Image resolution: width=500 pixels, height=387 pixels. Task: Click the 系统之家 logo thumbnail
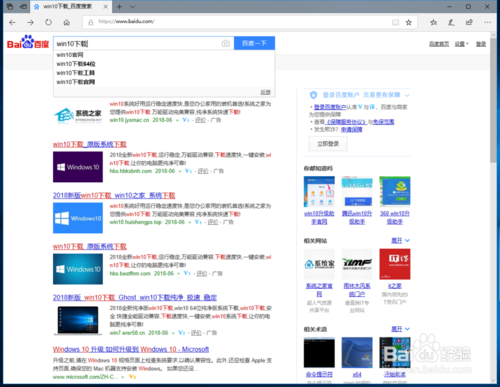pos(78,115)
